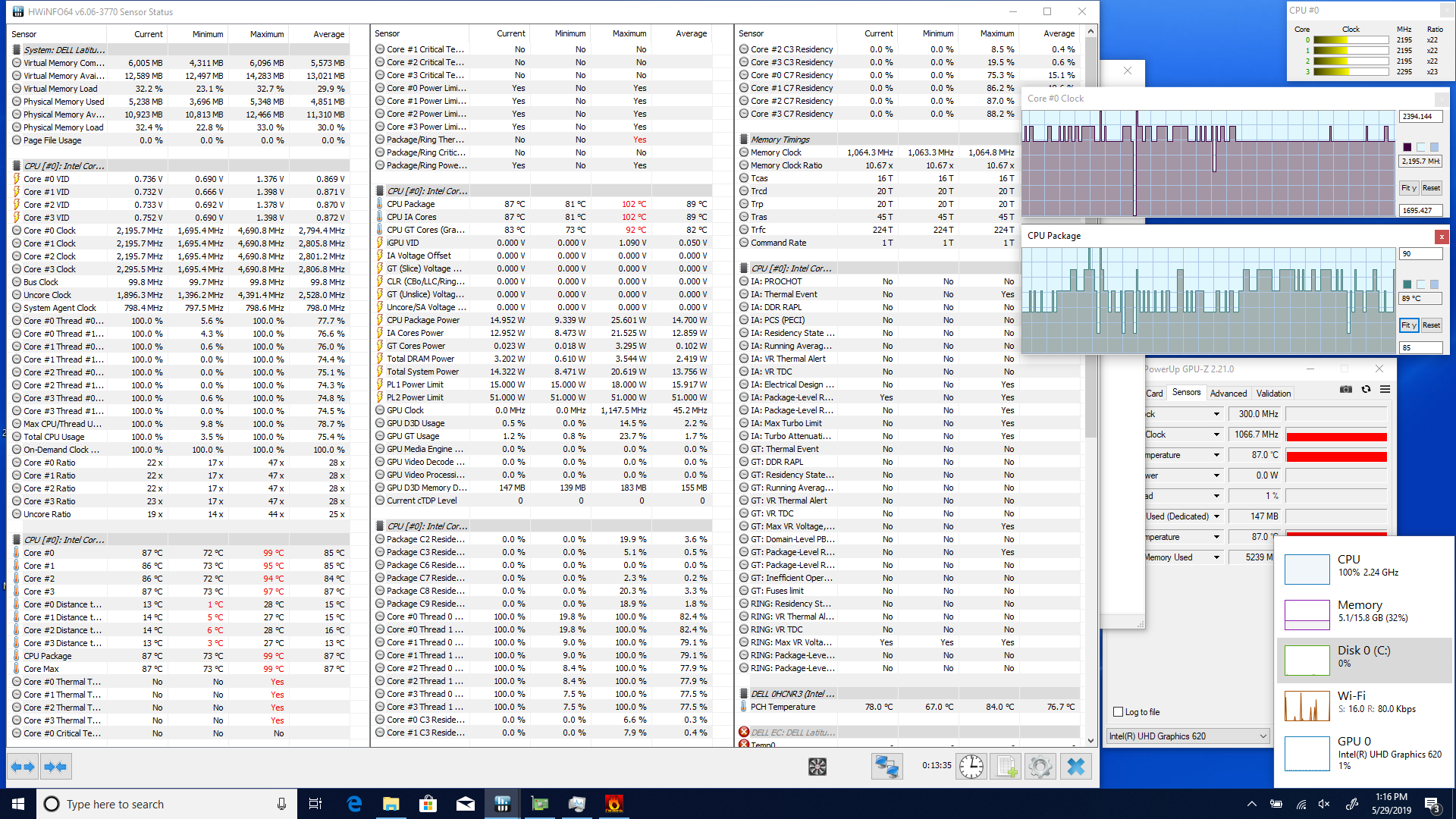
Task: Click the log file add icon
Action: click(x=1006, y=767)
